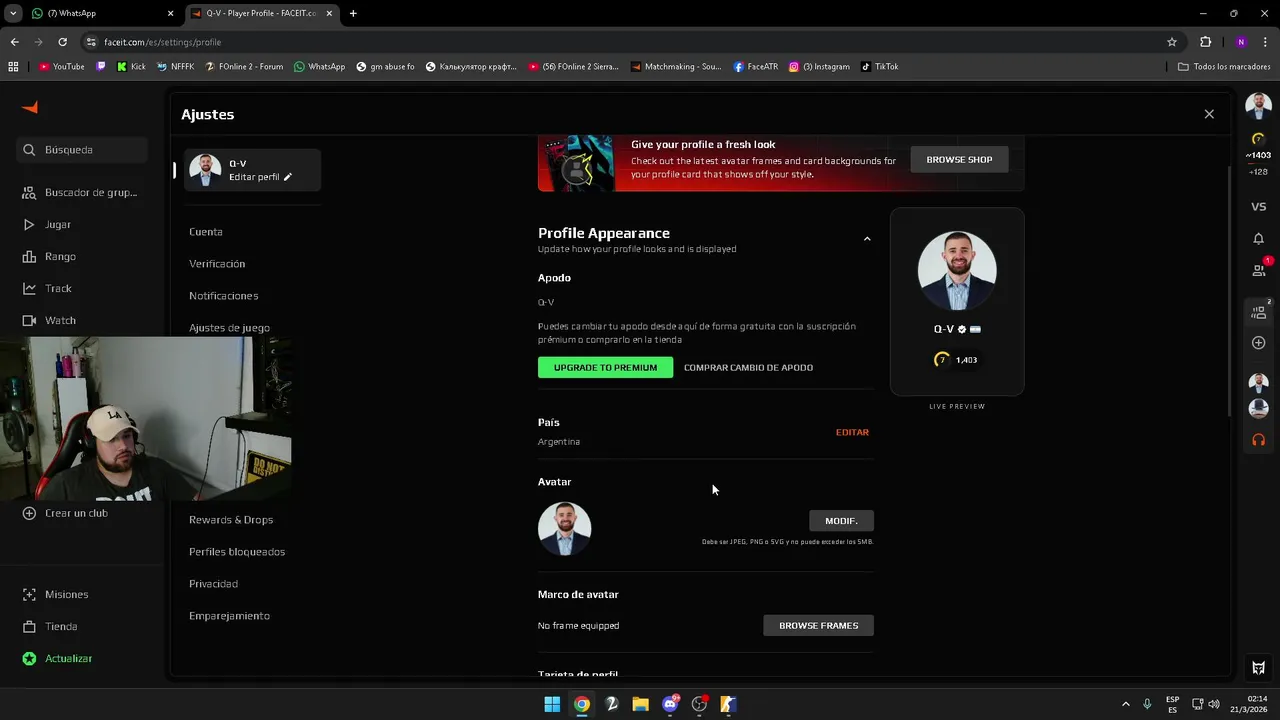Open Discord from the taskbar

pos(670,704)
